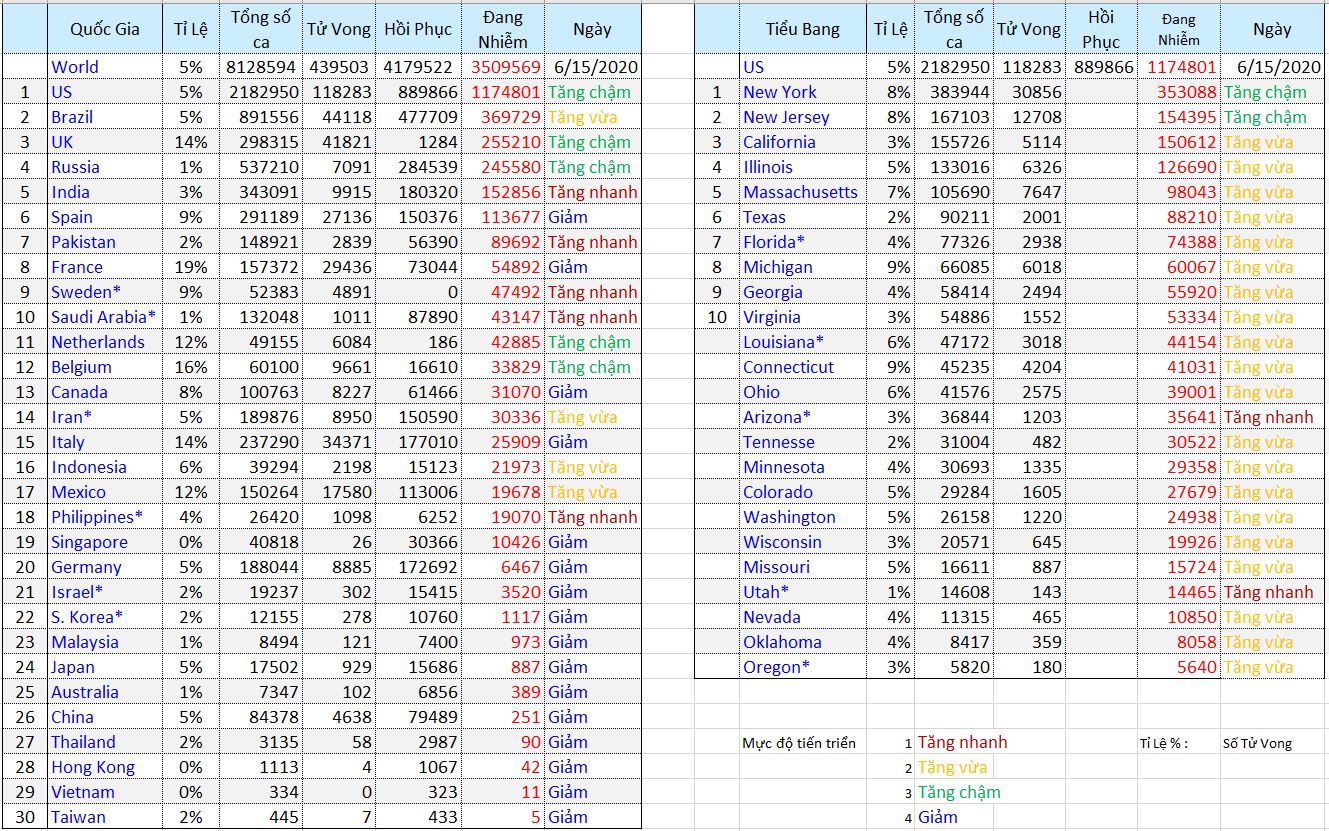Select Italy's deaths value 34371

(341, 442)
